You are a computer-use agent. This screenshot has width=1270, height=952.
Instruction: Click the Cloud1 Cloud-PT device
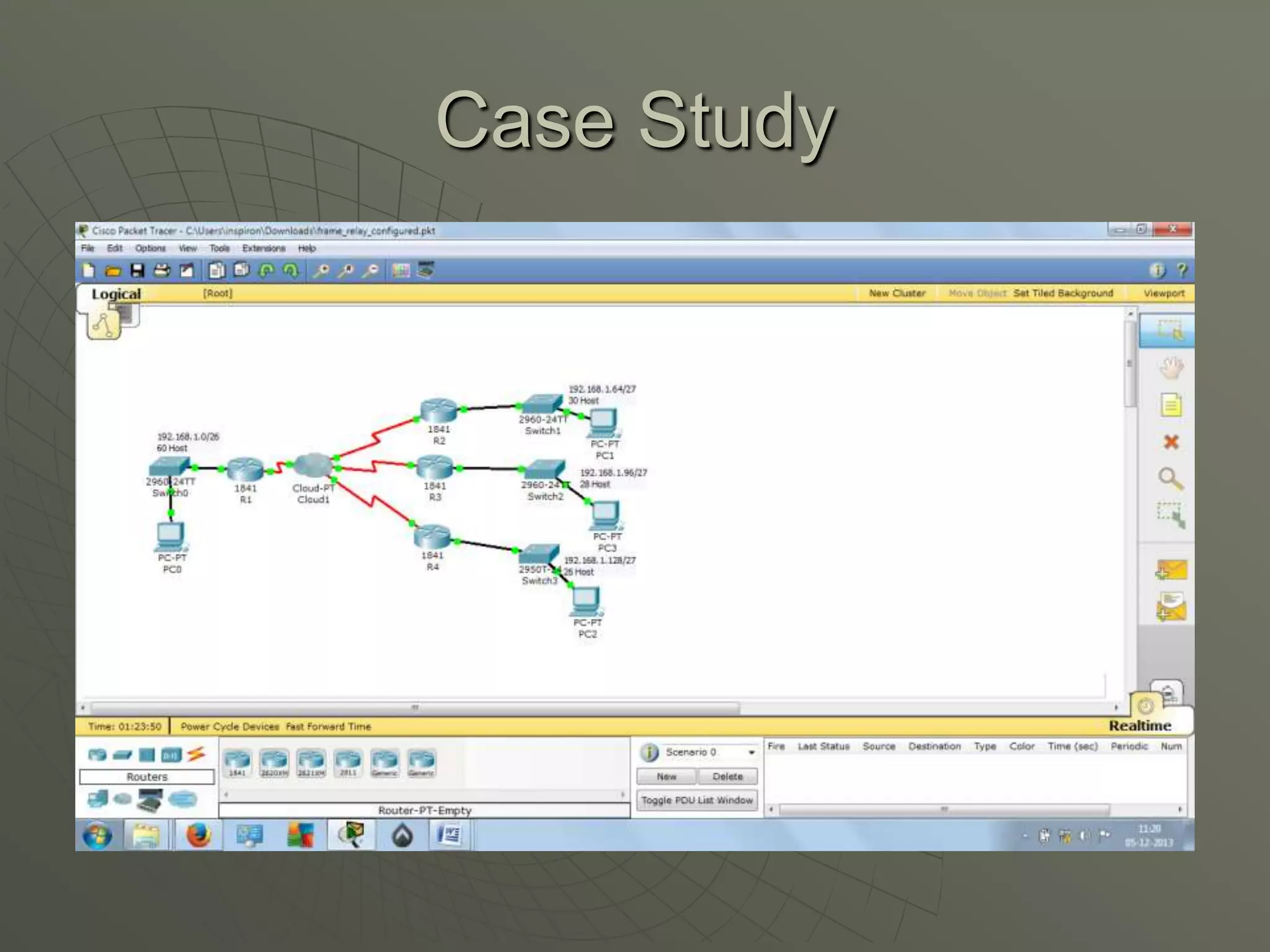click(314, 465)
